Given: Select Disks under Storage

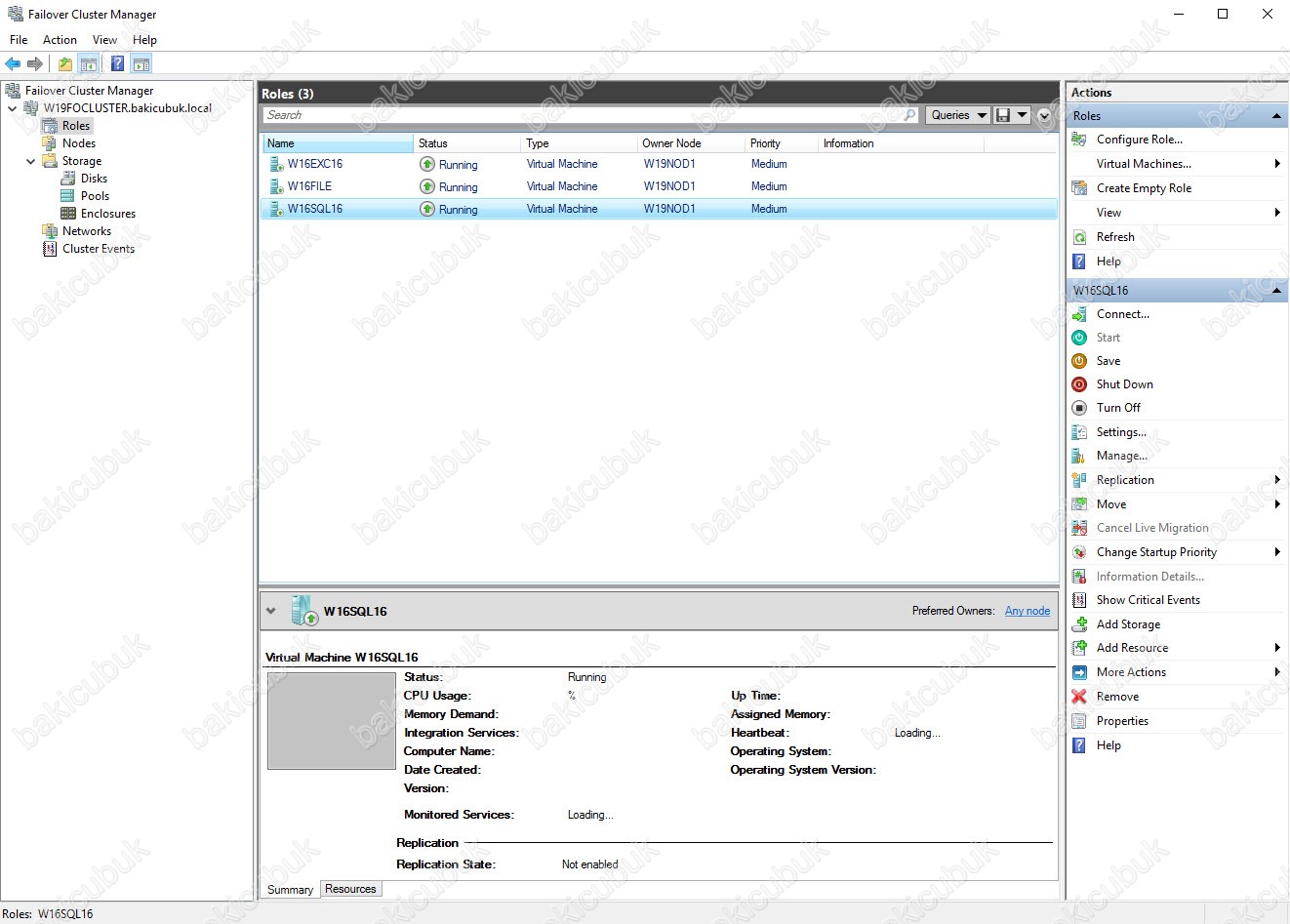Looking at the screenshot, I should [x=94, y=179].
